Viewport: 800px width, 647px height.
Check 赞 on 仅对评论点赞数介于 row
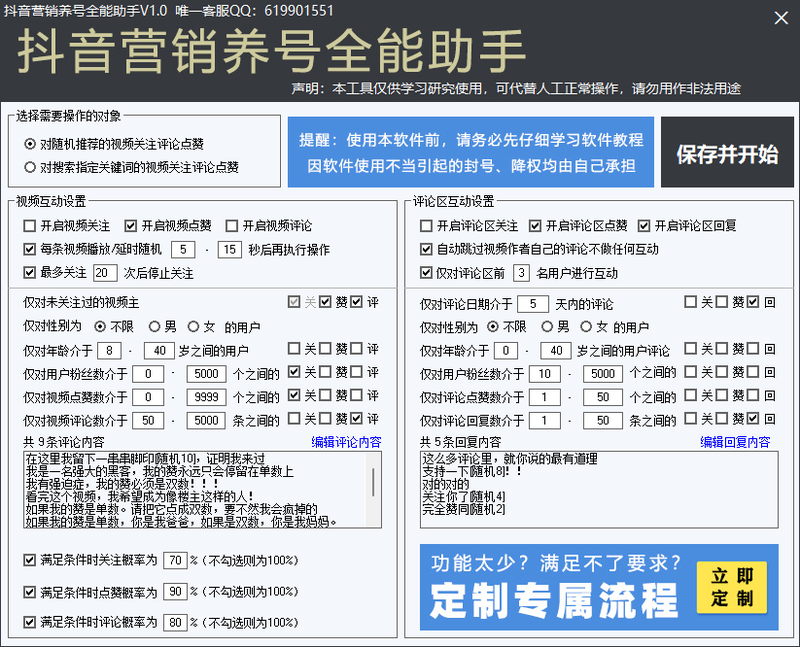[721, 395]
